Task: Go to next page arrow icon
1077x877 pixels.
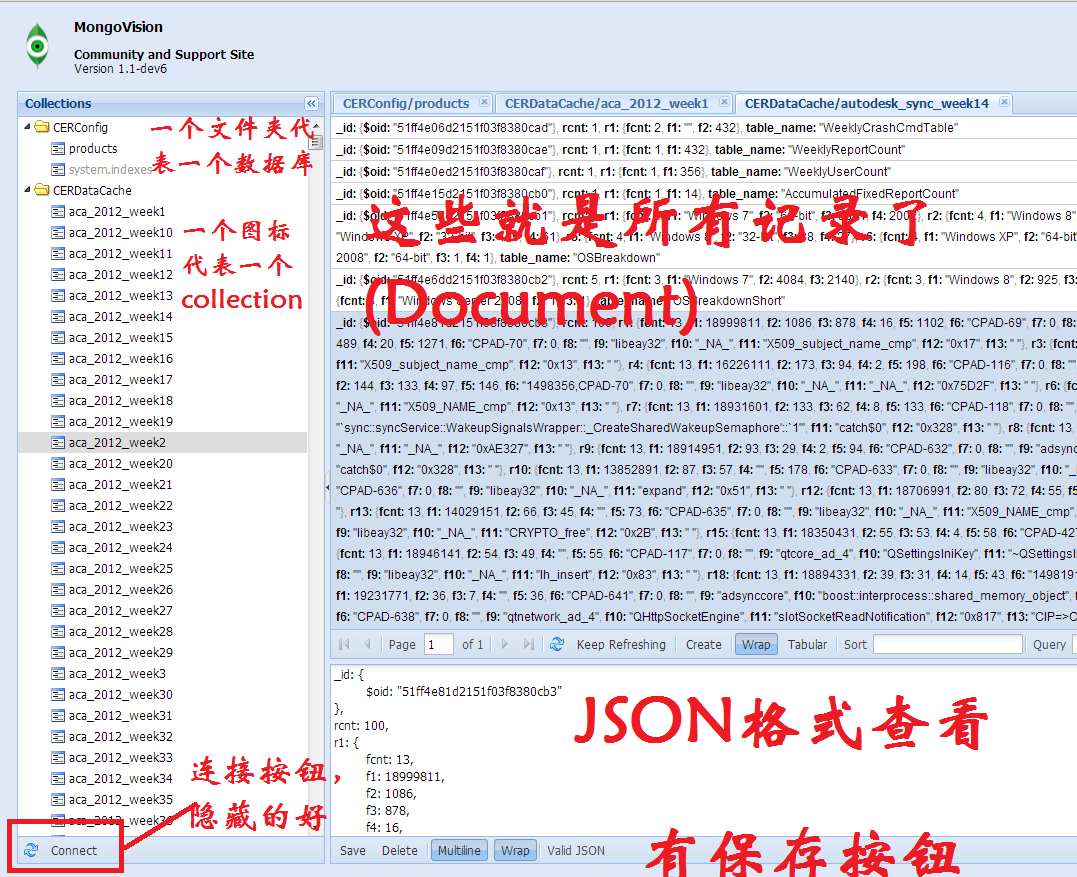Action: (505, 644)
